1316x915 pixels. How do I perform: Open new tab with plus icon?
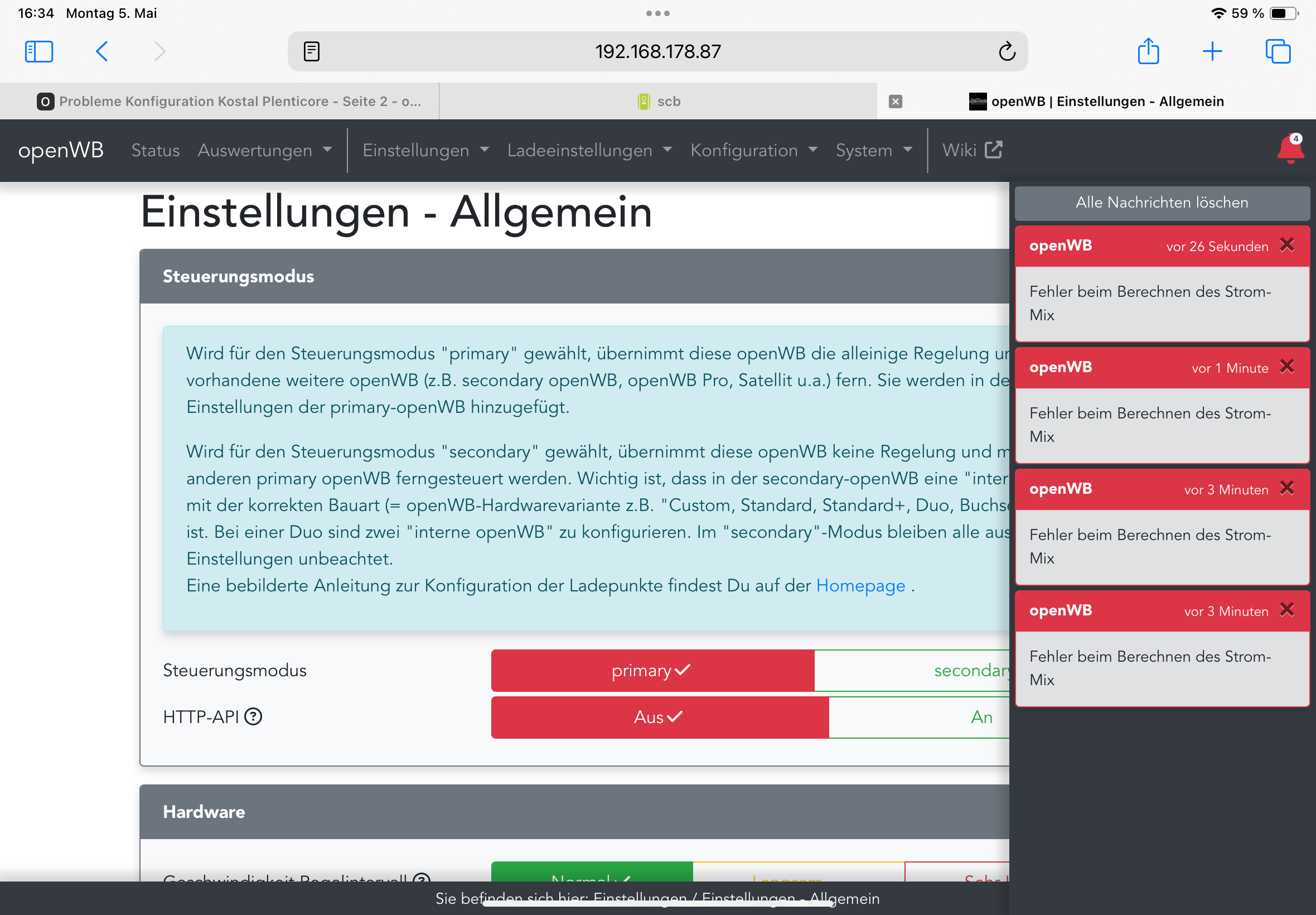pyautogui.click(x=1212, y=51)
